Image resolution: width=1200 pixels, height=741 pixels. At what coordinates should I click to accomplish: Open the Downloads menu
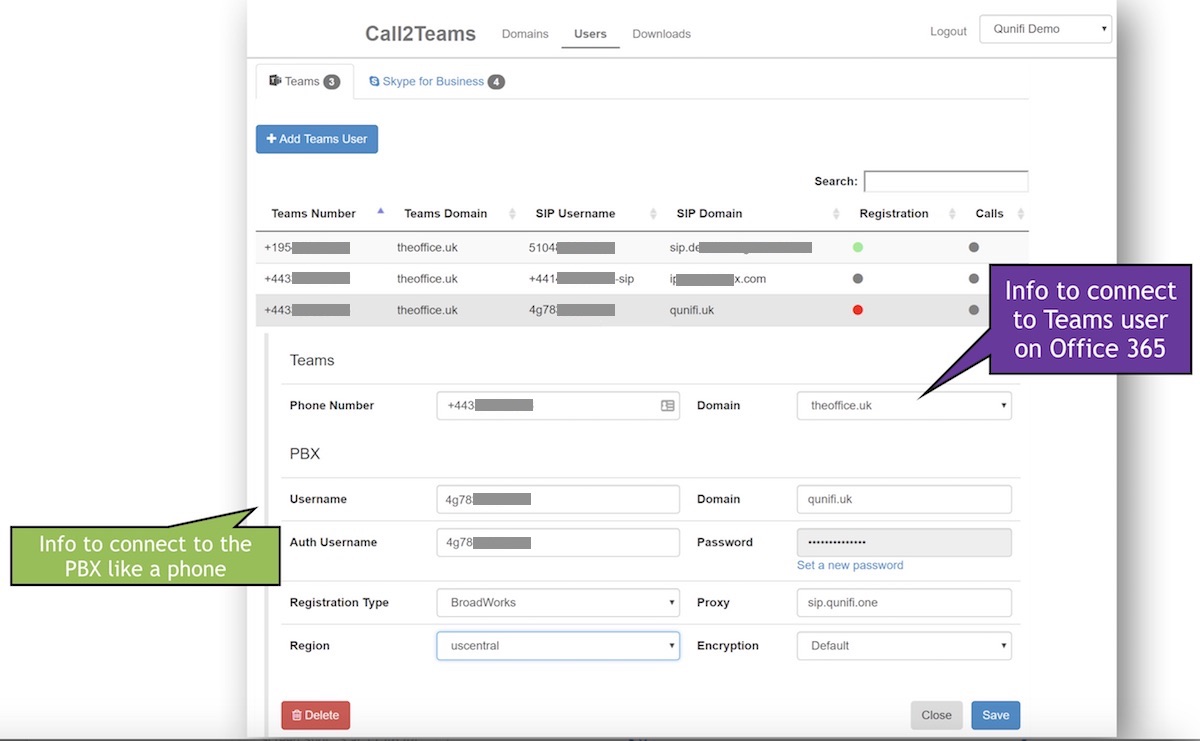(661, 34)
